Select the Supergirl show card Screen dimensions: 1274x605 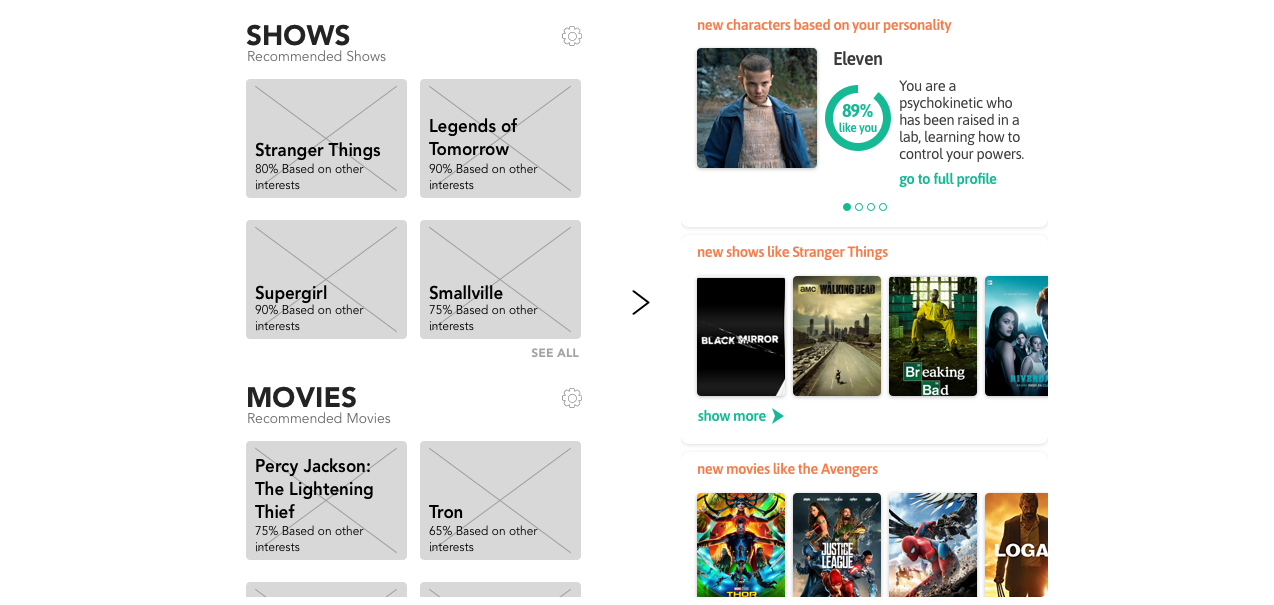click(x=326, y=279)
